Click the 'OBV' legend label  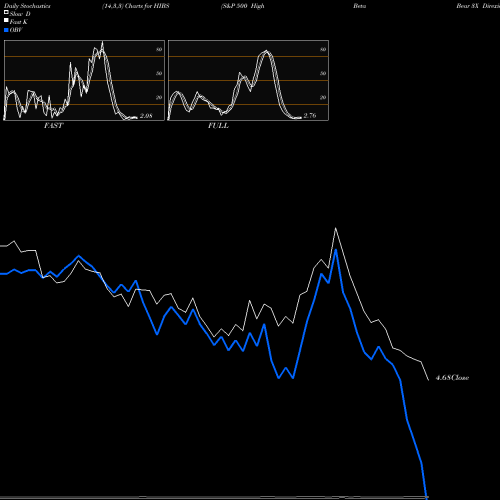click(x=16, y=30)
